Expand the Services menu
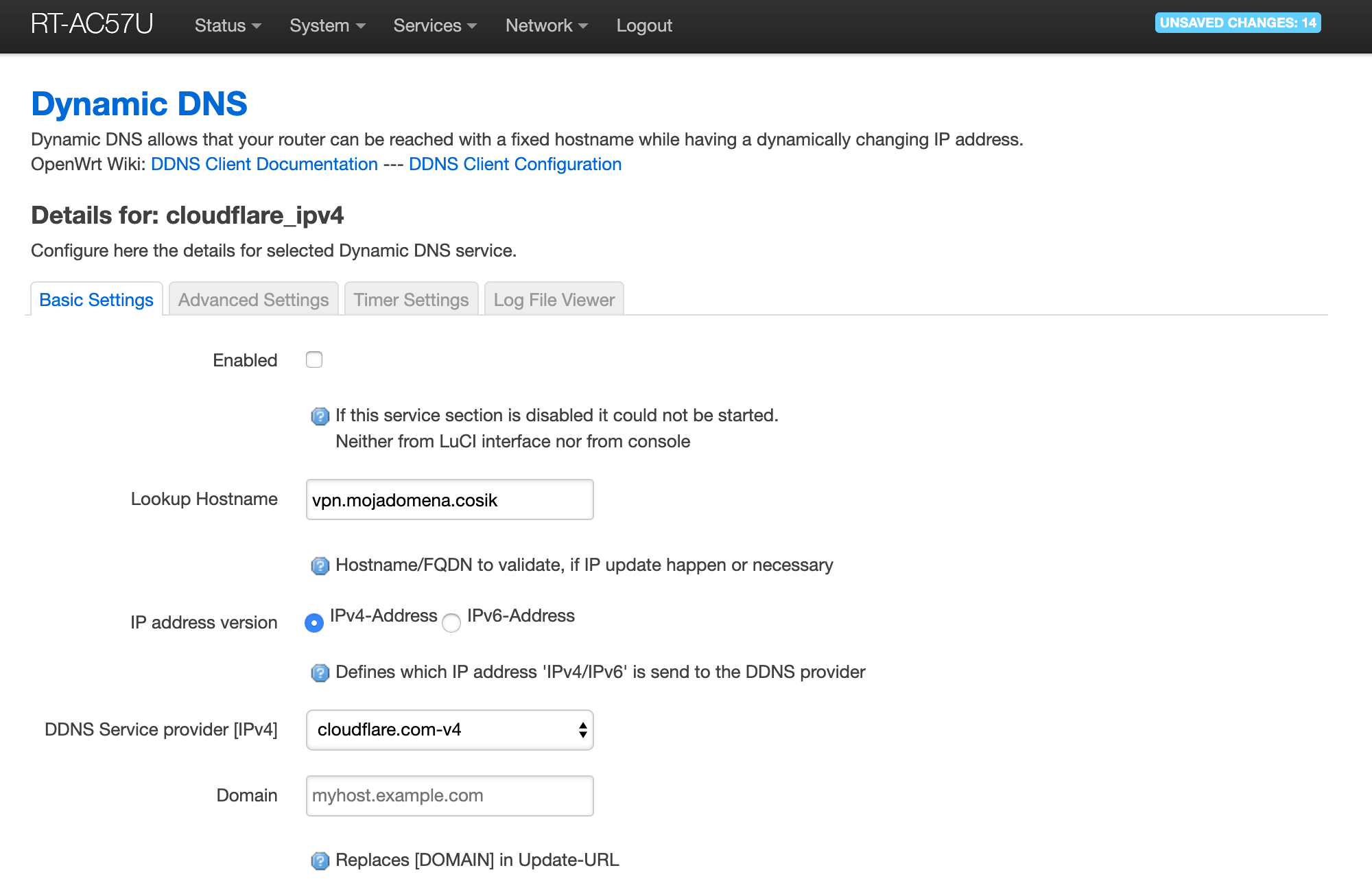The height and width of the screenshot is (892, 1372). click(435, 25)
